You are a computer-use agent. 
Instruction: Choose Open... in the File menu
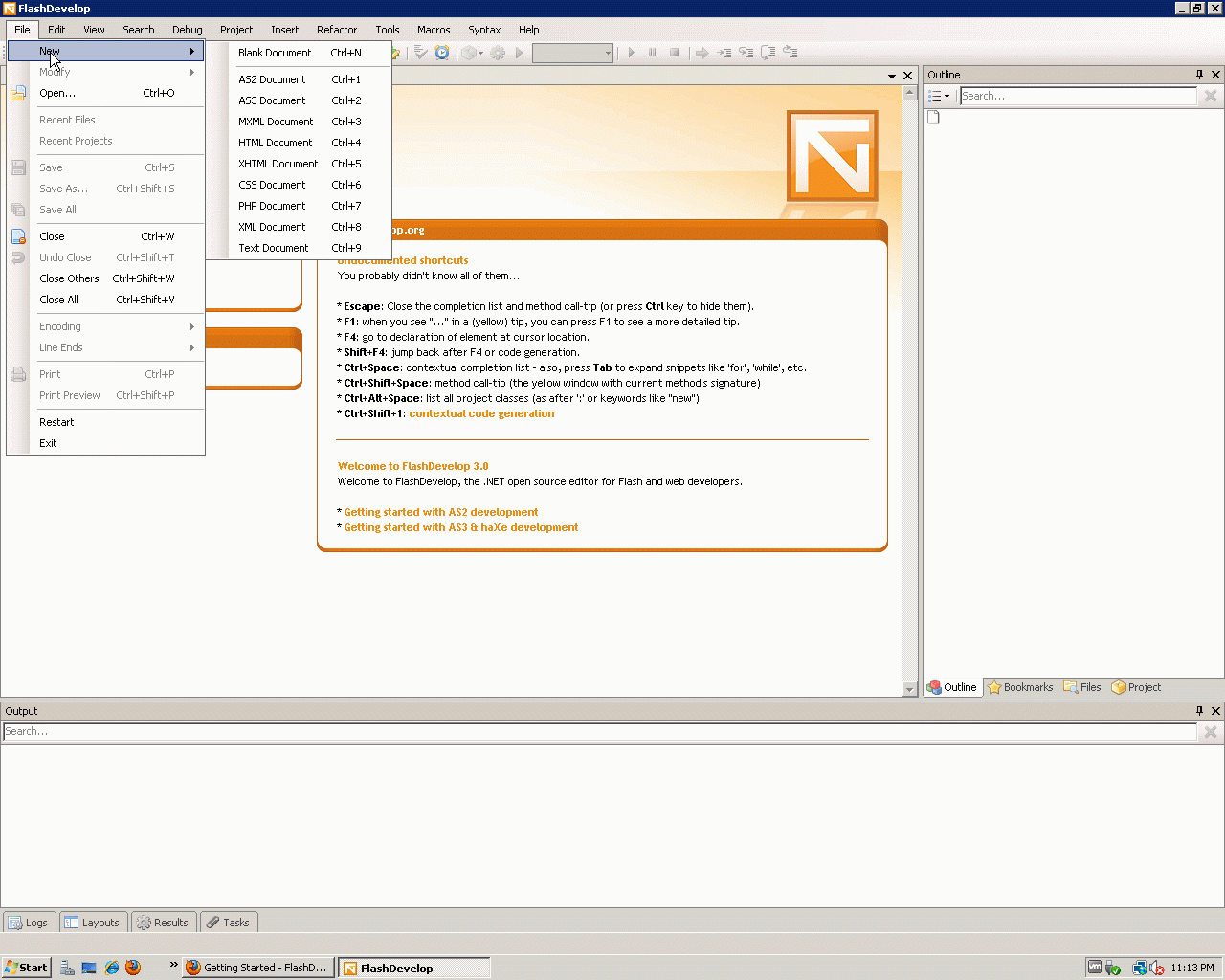[105, 93]
